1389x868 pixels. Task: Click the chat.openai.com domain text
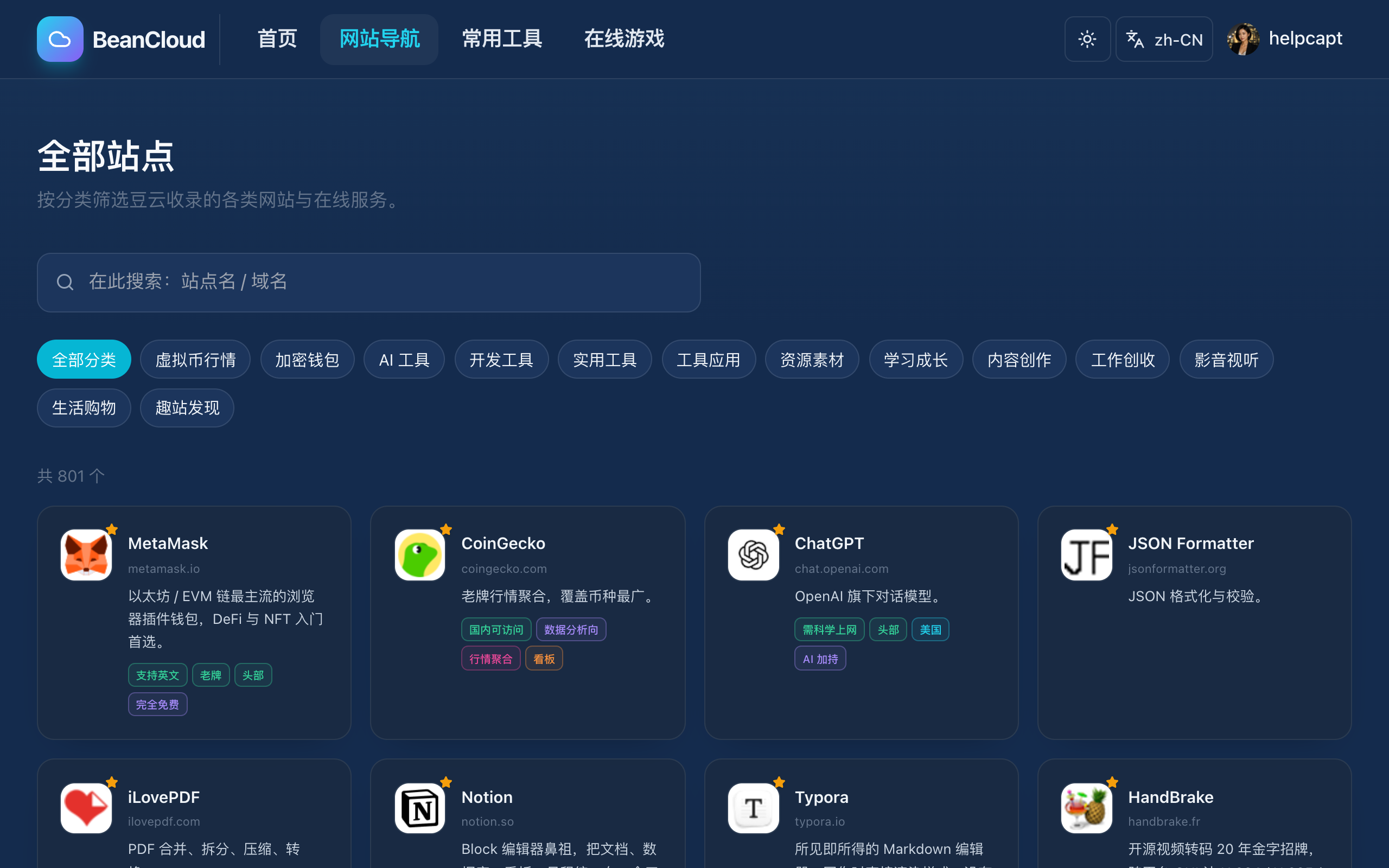pyautogui.click(x=842, y=569)
